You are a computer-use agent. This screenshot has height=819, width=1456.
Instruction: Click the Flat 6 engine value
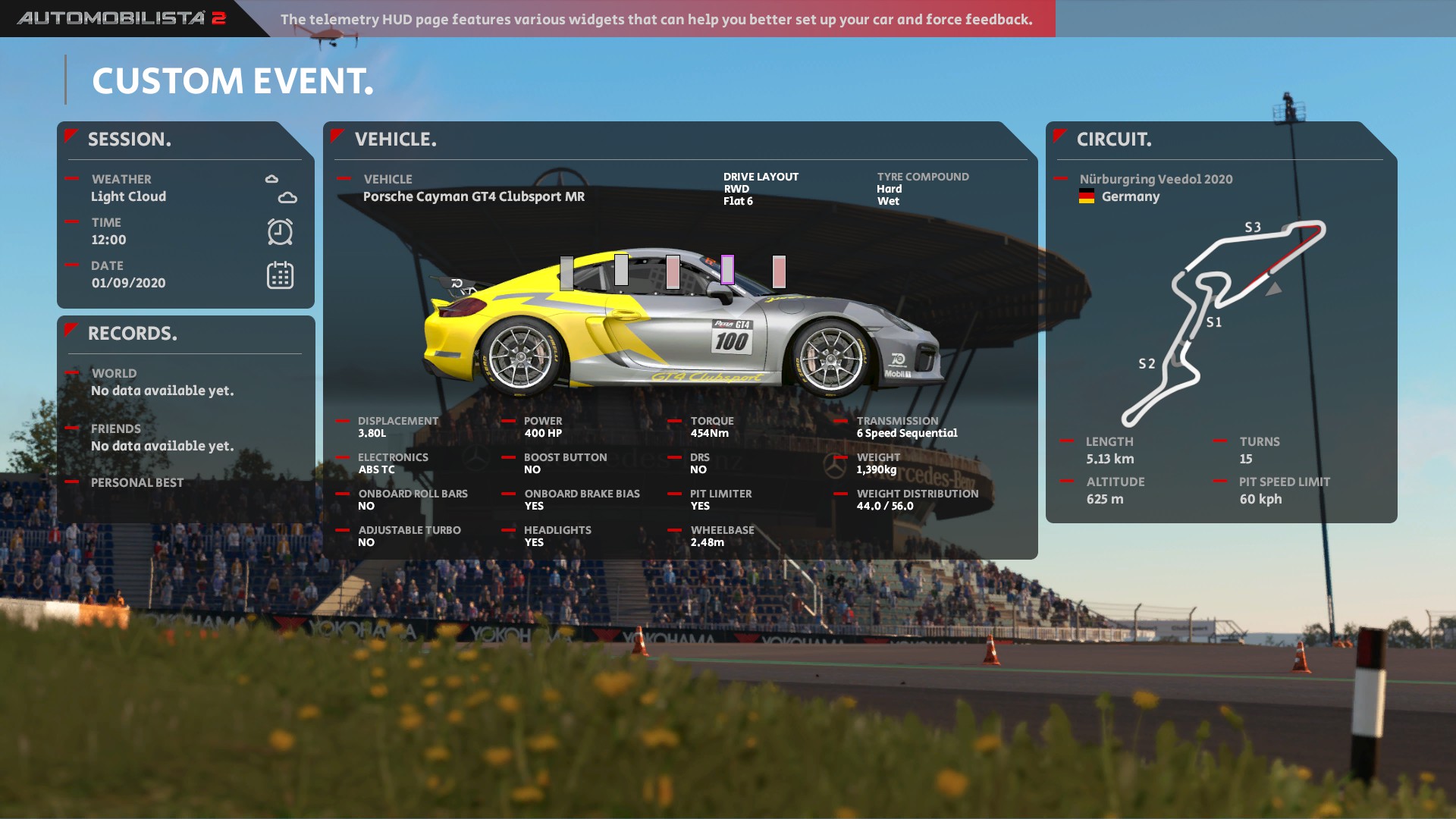point(738,201)
